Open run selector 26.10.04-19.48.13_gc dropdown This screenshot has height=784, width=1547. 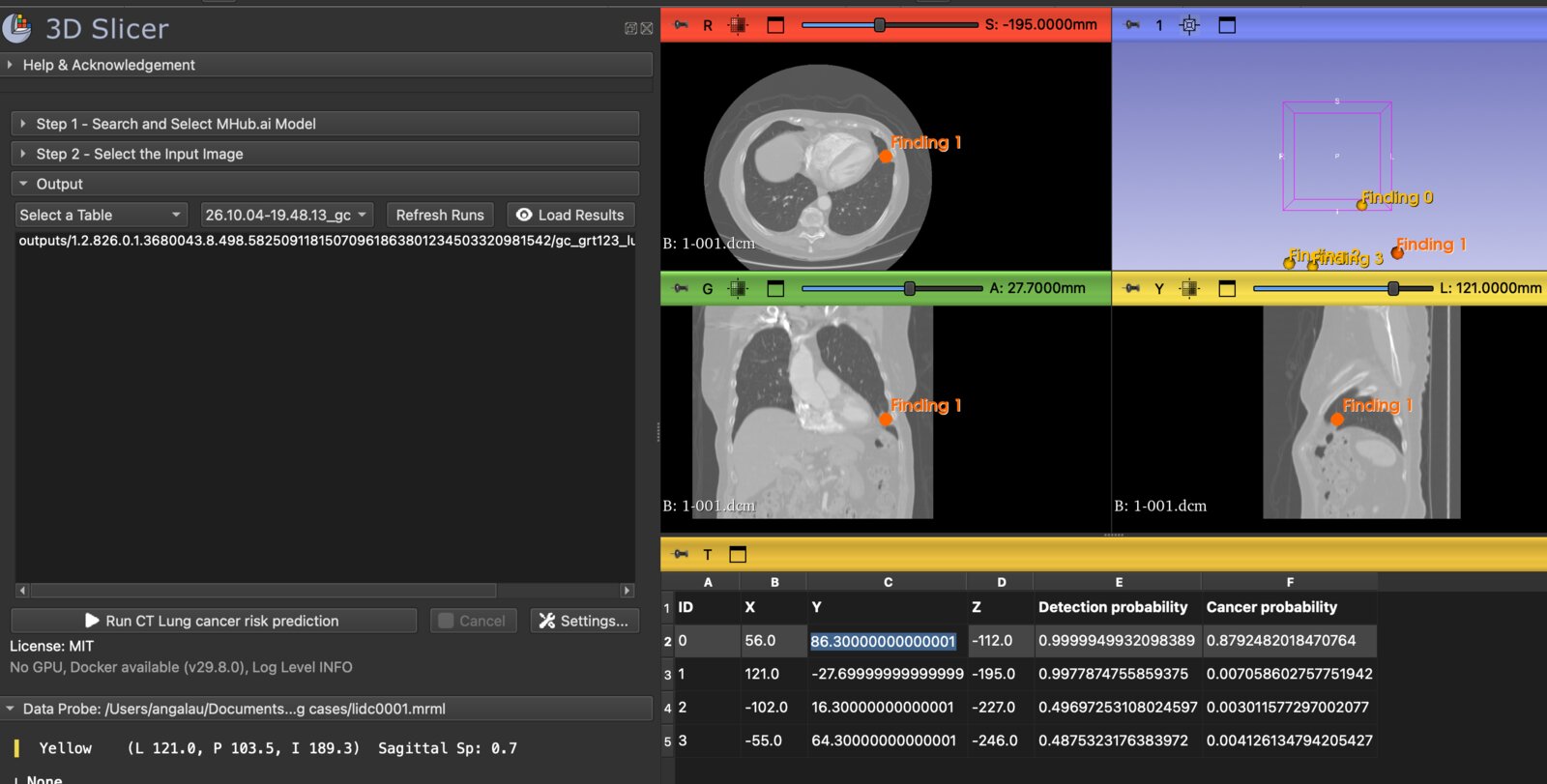tap(287, 215)
